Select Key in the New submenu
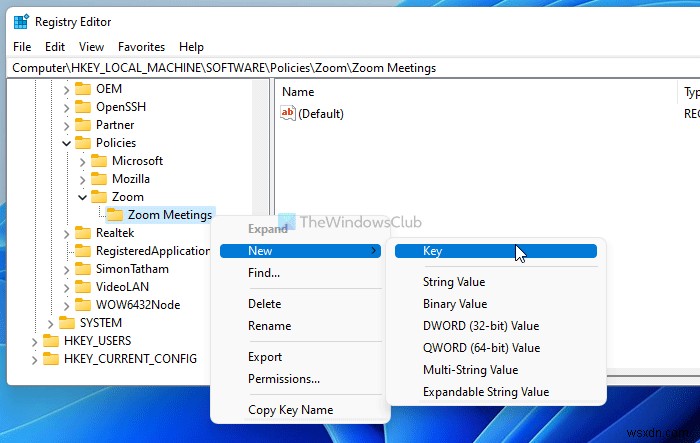Viewport: 700px width, 443px height. click(x=496, y=251)
